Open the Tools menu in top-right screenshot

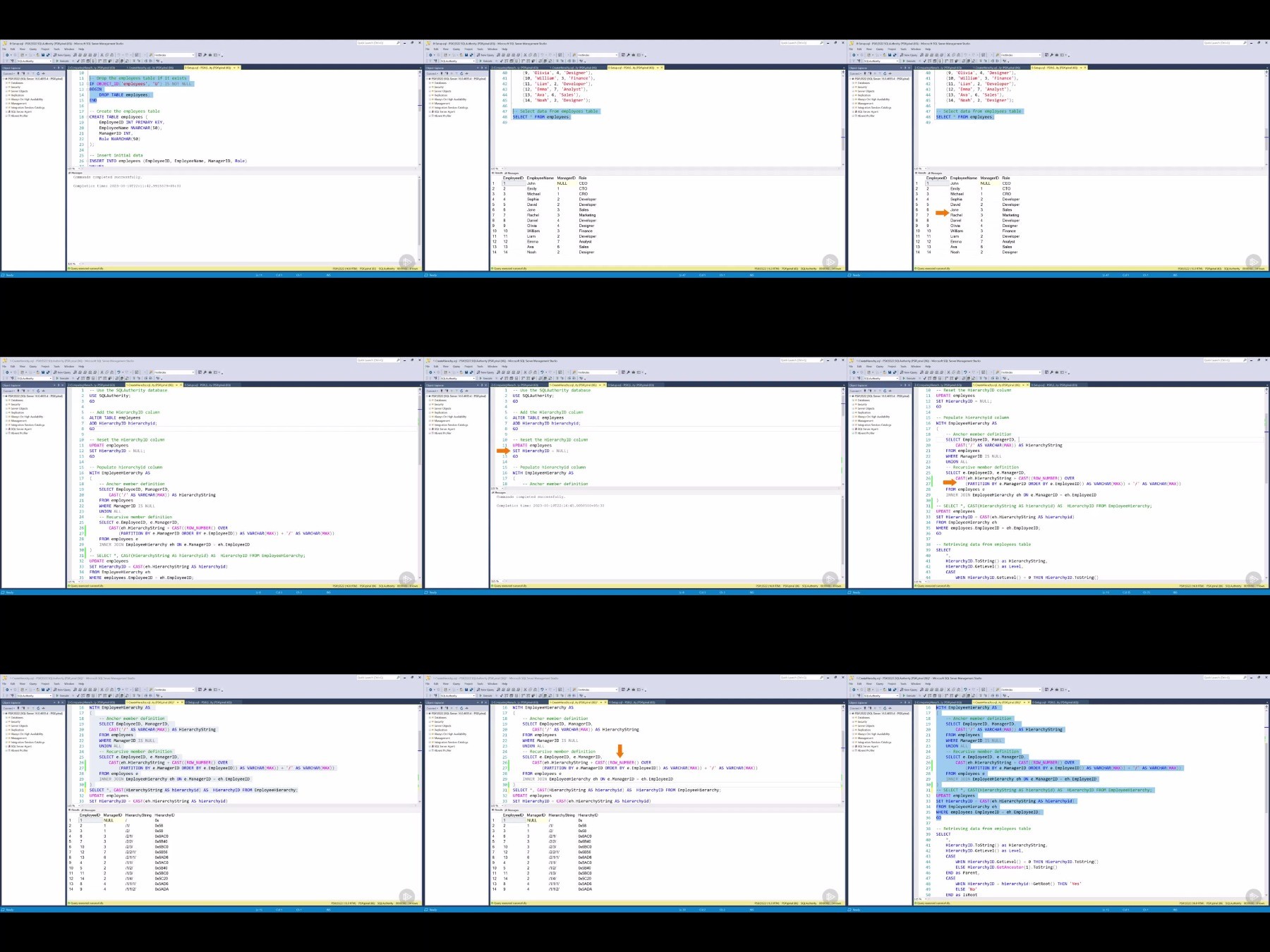903,49
